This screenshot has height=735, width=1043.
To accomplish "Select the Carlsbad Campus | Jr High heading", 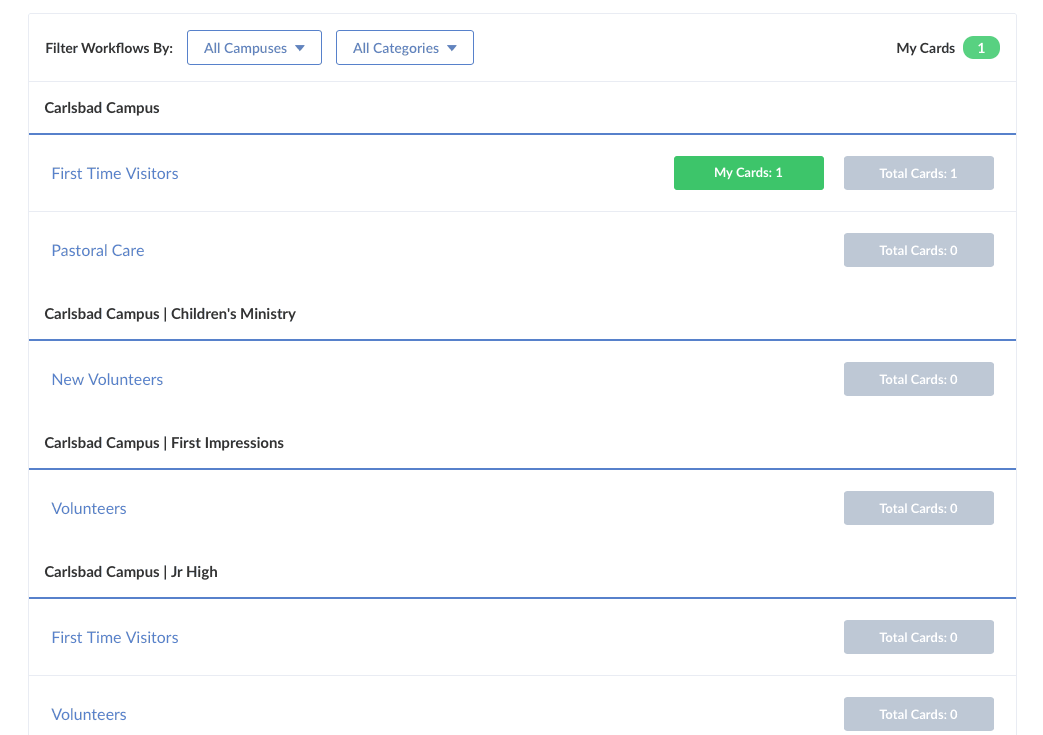I will click(131, 572).
